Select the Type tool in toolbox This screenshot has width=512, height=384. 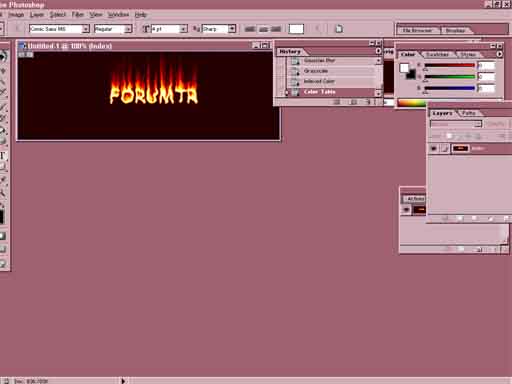click(x=3, y=155)
